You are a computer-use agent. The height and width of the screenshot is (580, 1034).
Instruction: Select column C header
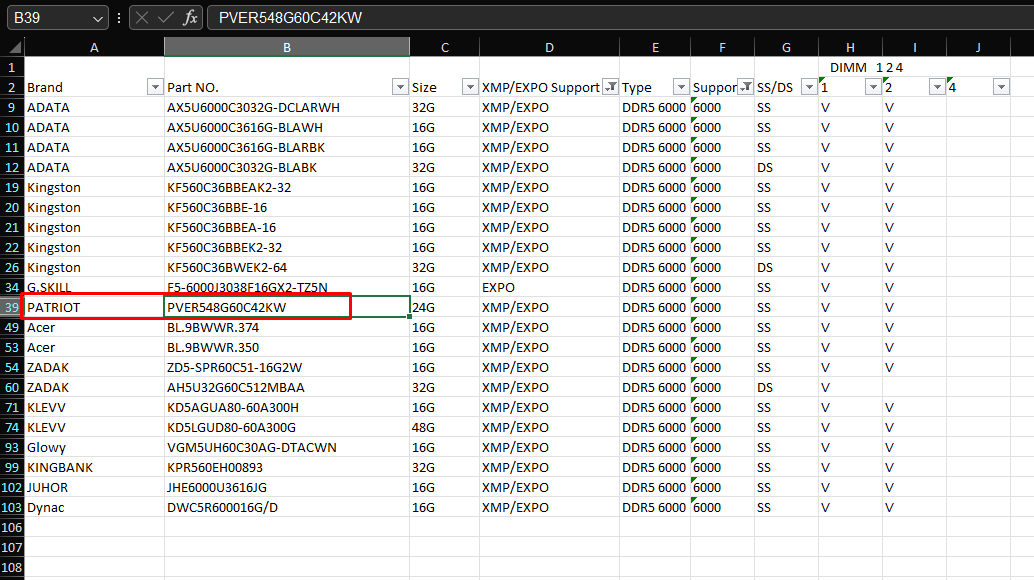coord(444,47)
